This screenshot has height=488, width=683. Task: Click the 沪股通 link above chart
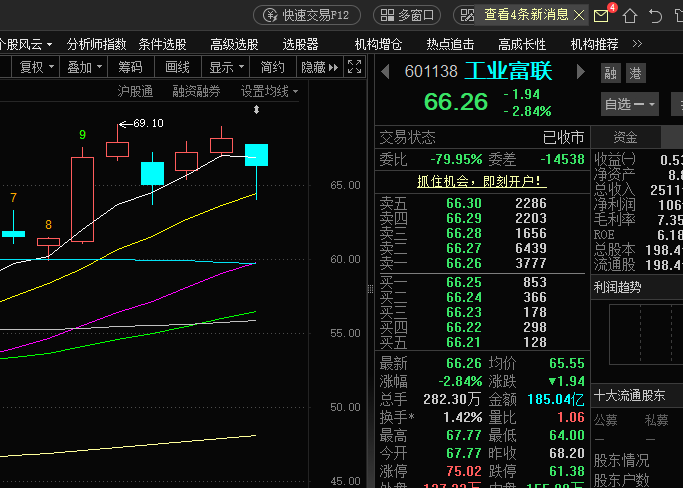click(135, 91)
